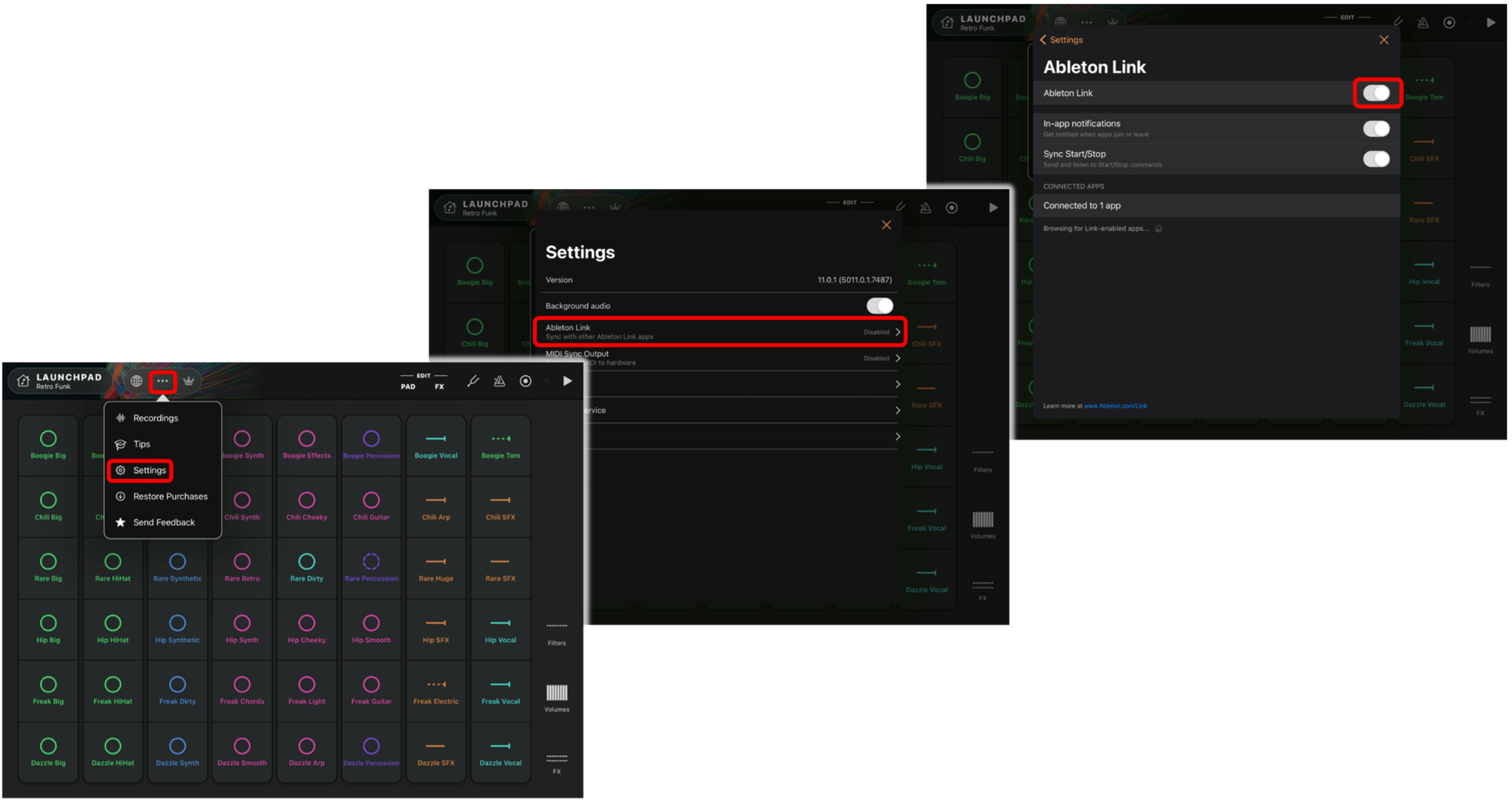Image resolution: width=1512 pixels, height=802 pixels.
Task: Trigger Freak Vocal pad in Ableton Link window
Action: 1424,333
